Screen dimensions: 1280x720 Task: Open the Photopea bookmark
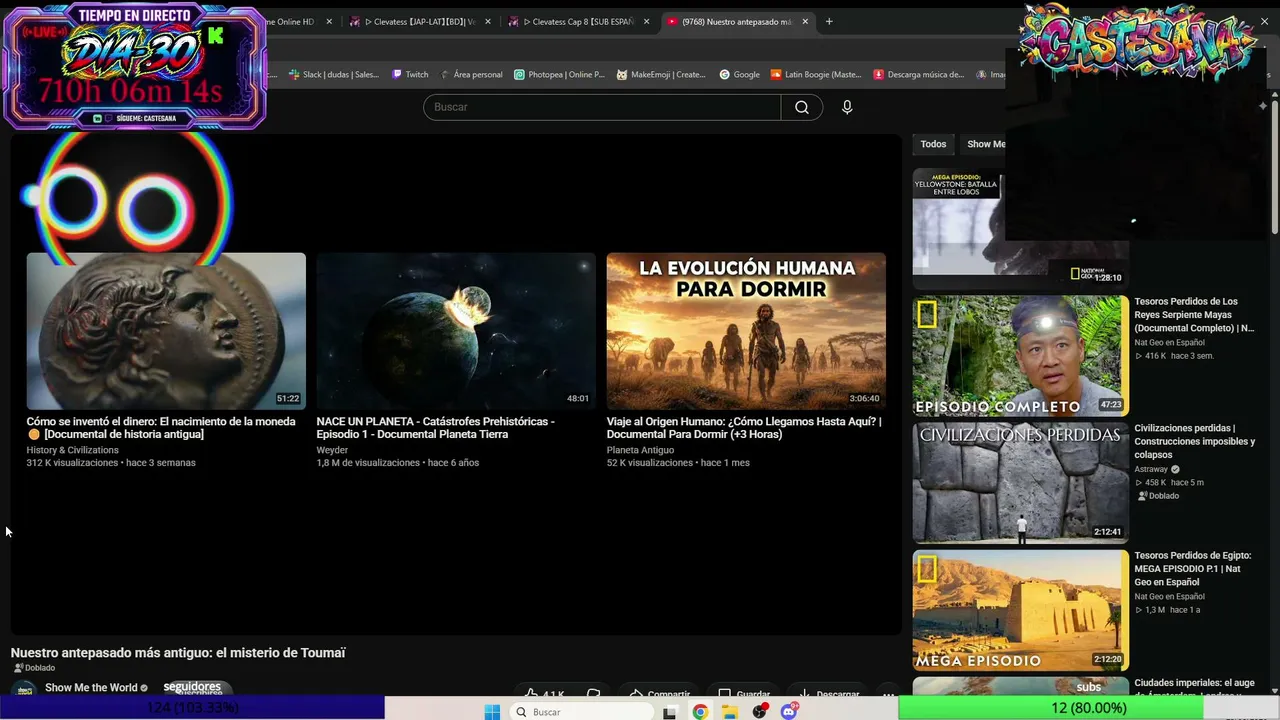(x=559, y=74)
